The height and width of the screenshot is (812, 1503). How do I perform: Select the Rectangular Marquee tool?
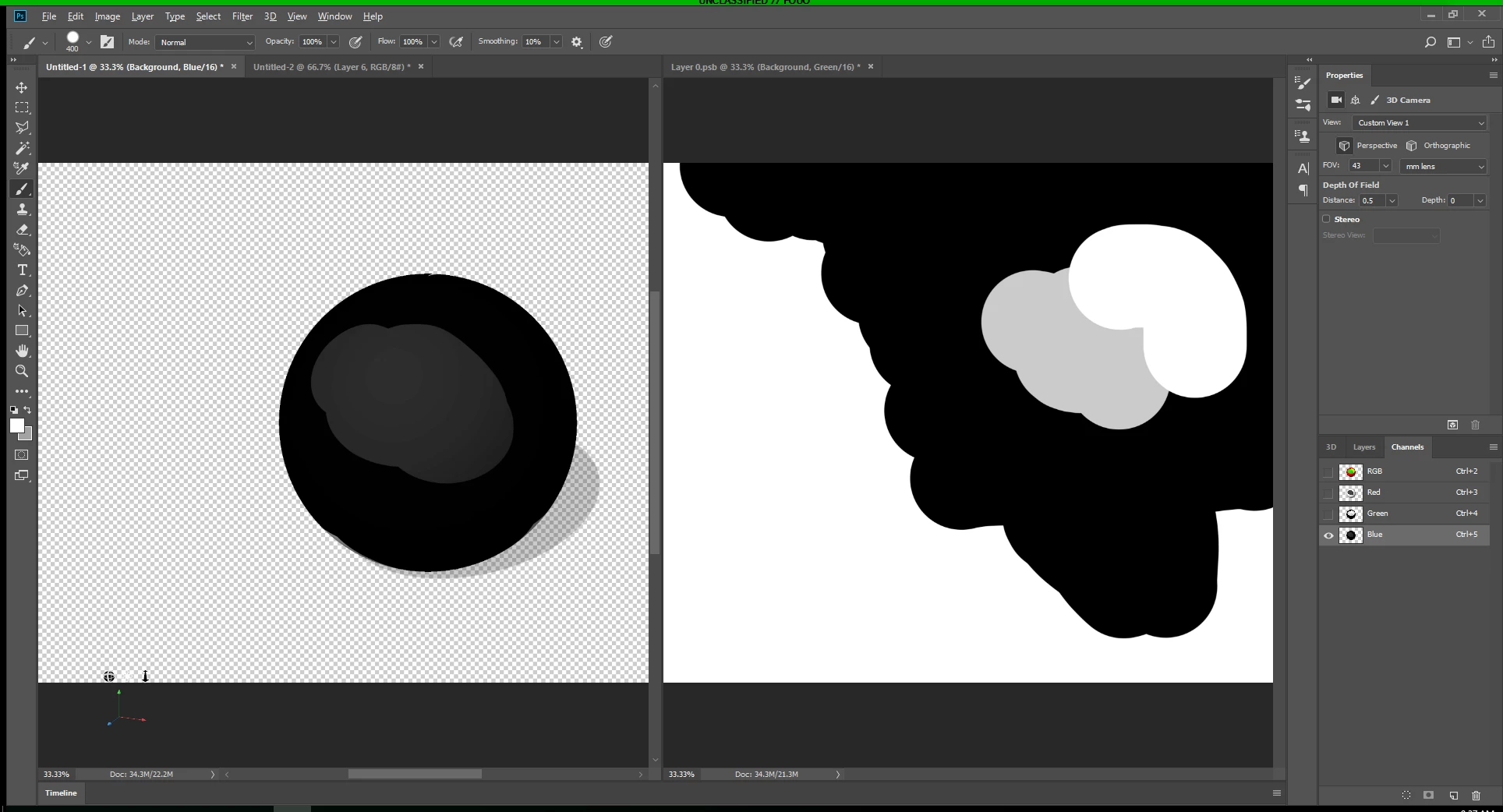point(22,108)
